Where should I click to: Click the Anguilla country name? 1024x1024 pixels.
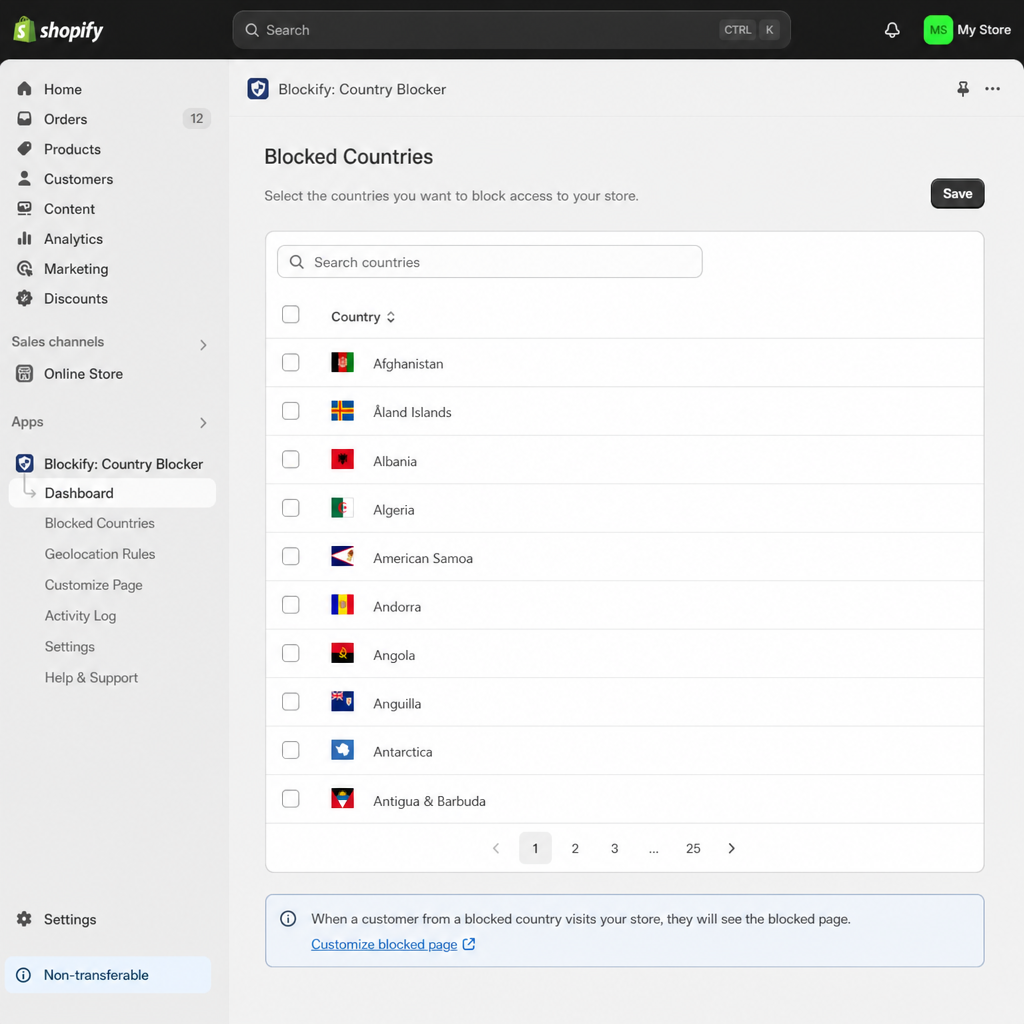point(397,703)
